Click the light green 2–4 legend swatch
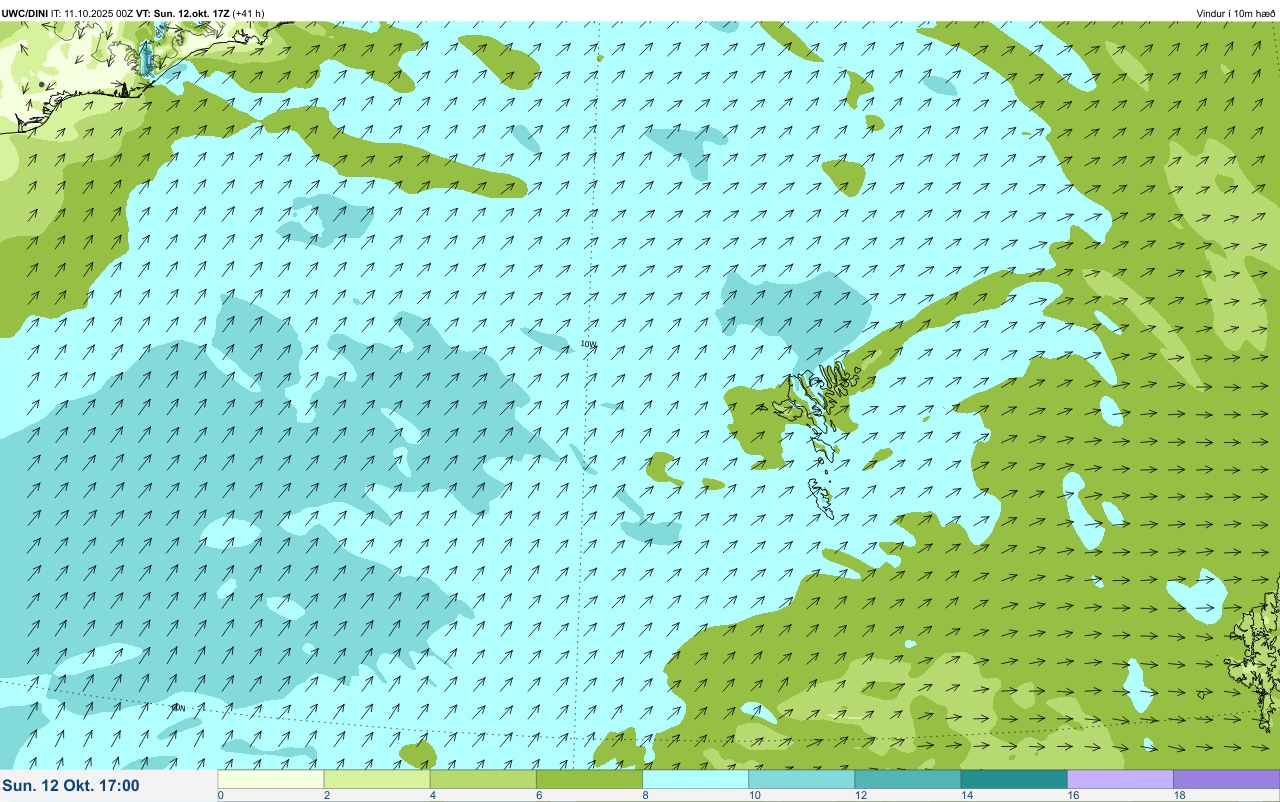 [377, 779]
